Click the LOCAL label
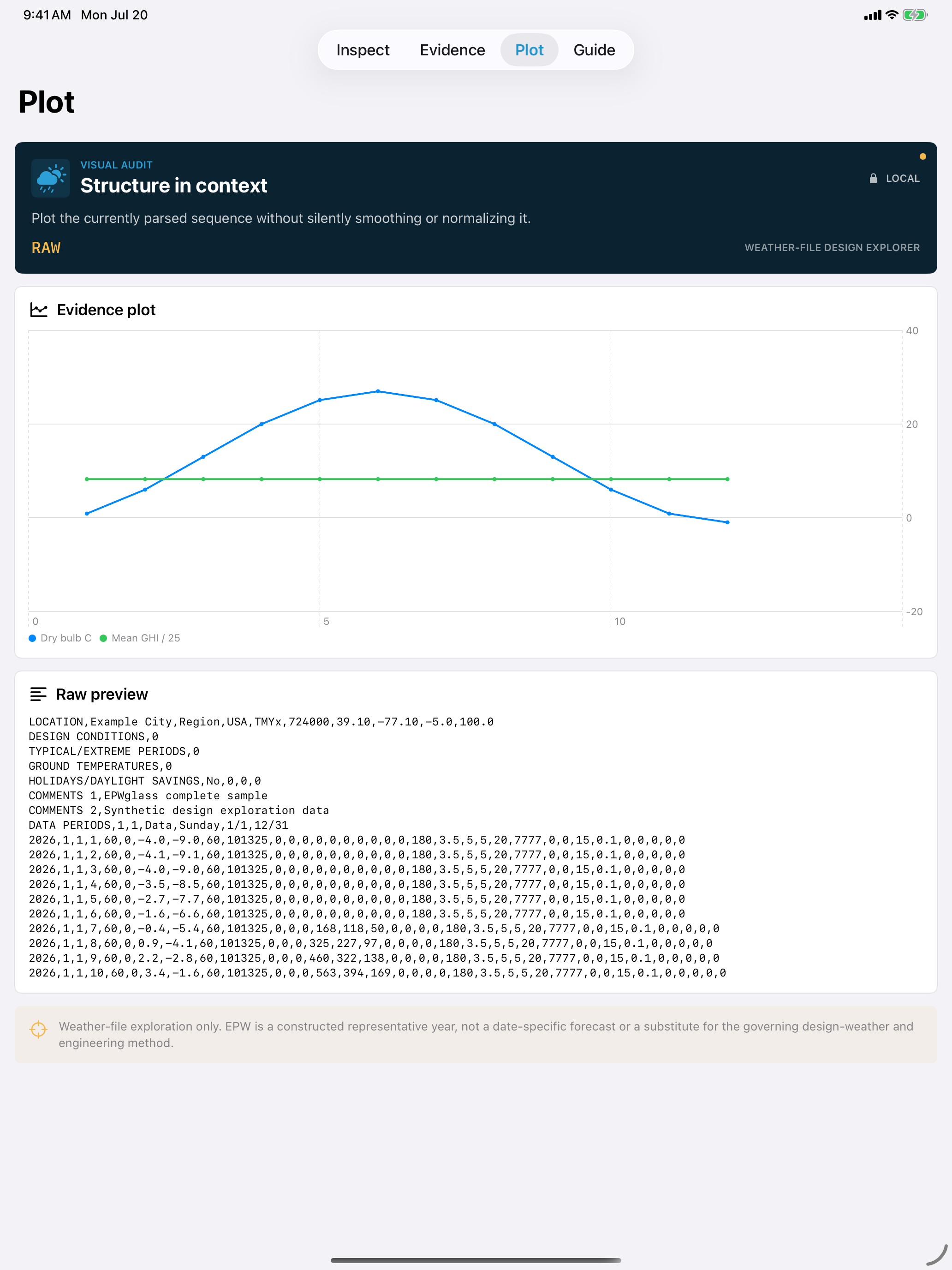Viewport: 952px width, 1270px height. click(903, 179)
